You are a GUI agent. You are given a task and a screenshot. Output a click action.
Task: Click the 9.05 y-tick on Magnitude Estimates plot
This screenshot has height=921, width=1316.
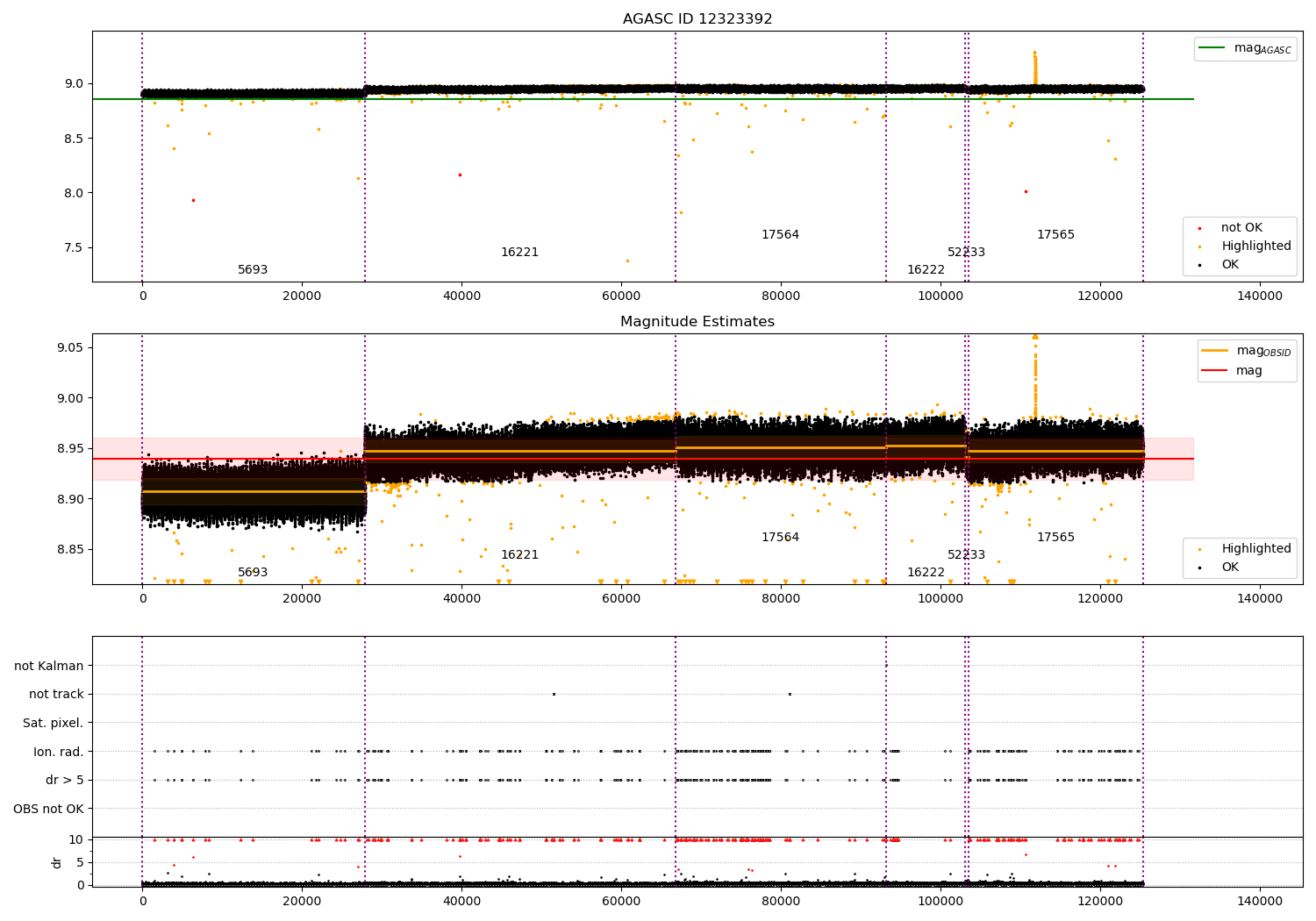[70, 348]
